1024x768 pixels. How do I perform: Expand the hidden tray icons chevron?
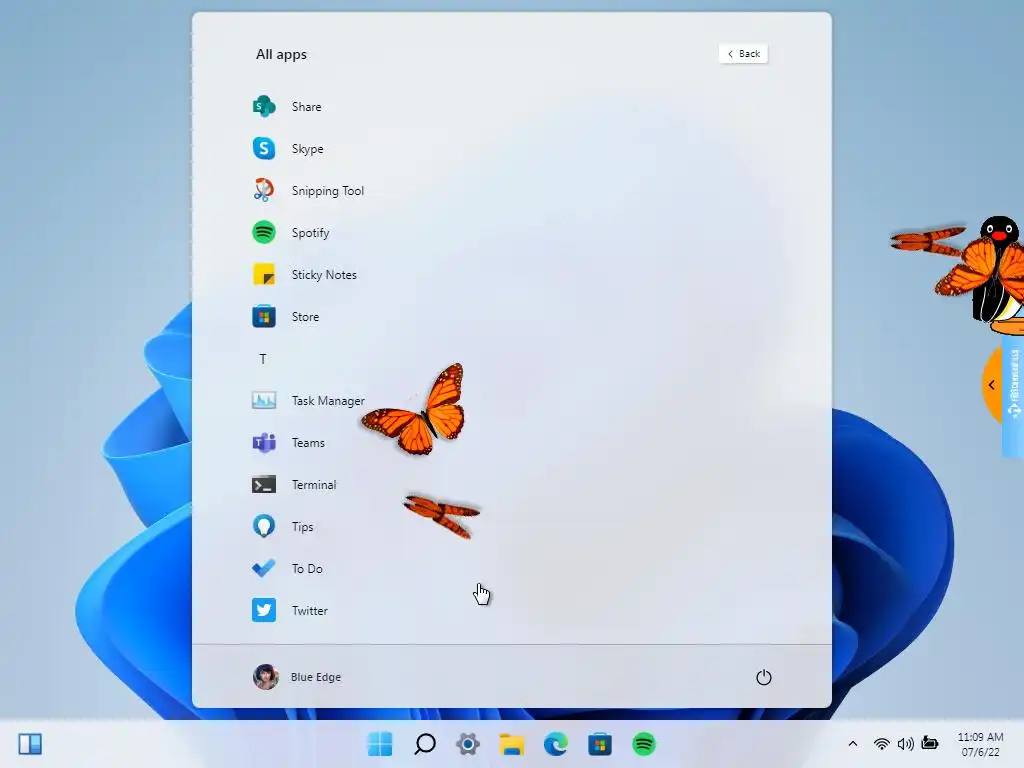[852, 744]
